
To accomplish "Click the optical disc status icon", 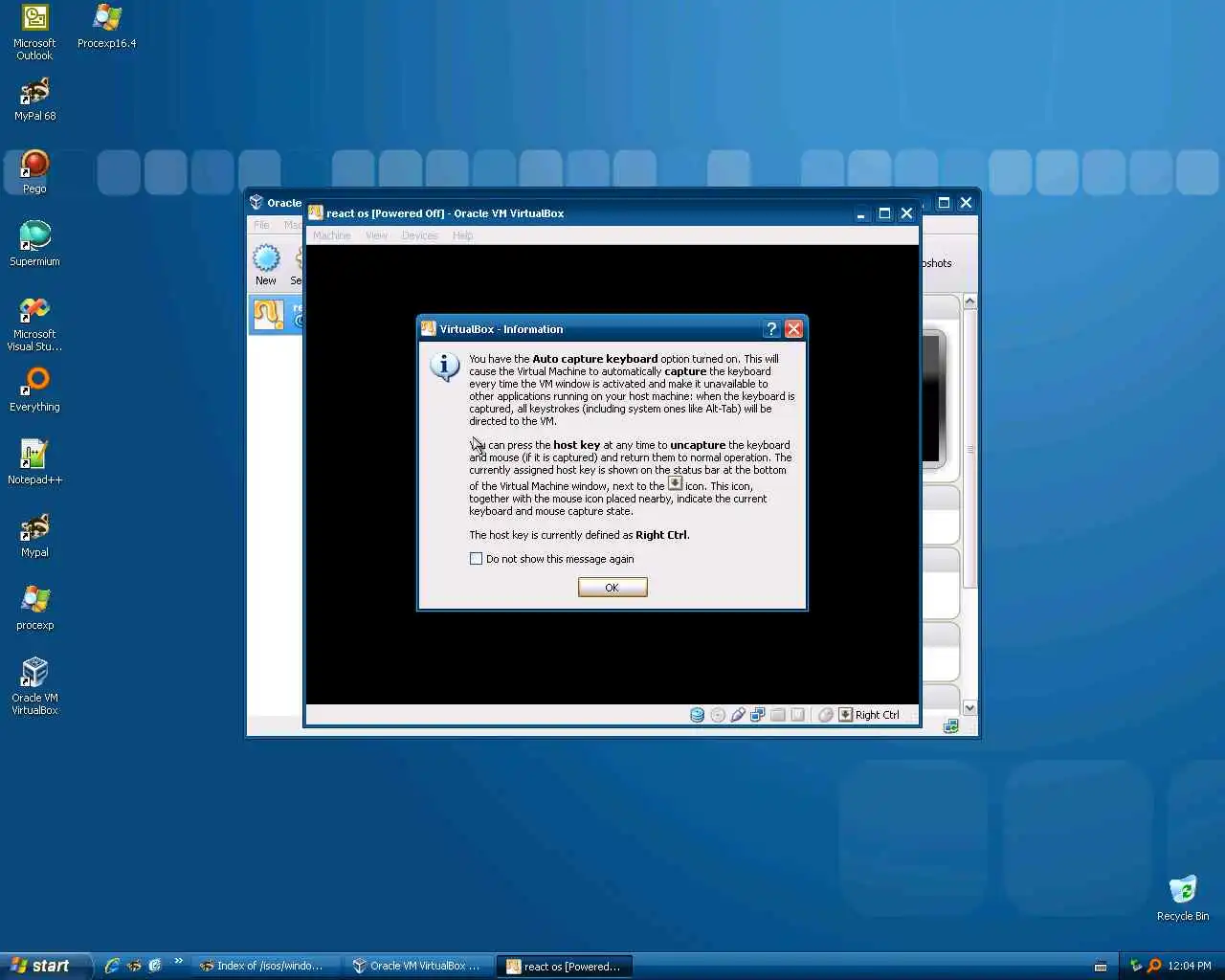I will tap(718, 715).
